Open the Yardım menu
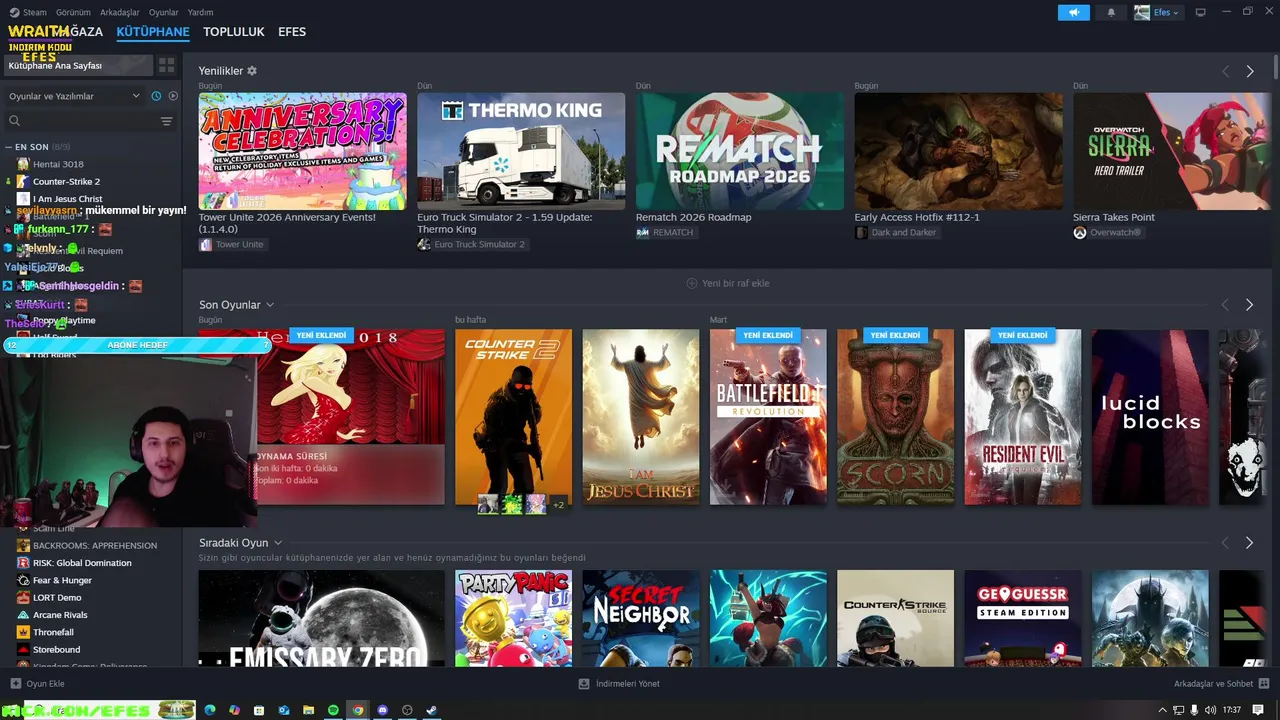This screenshot has height=720, width=1280. (200, 13)
